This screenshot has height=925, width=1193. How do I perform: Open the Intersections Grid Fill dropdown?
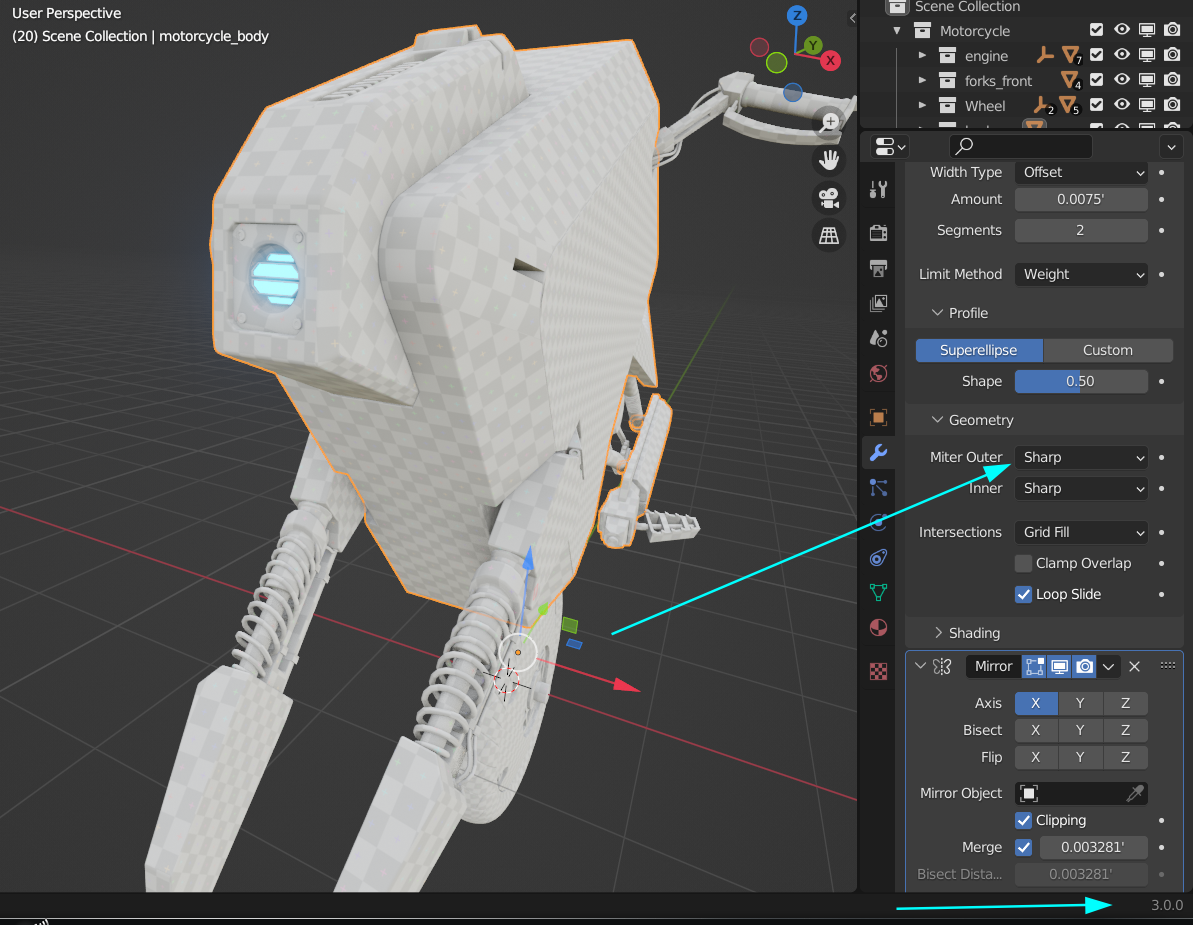click(x=1081, y=532)
